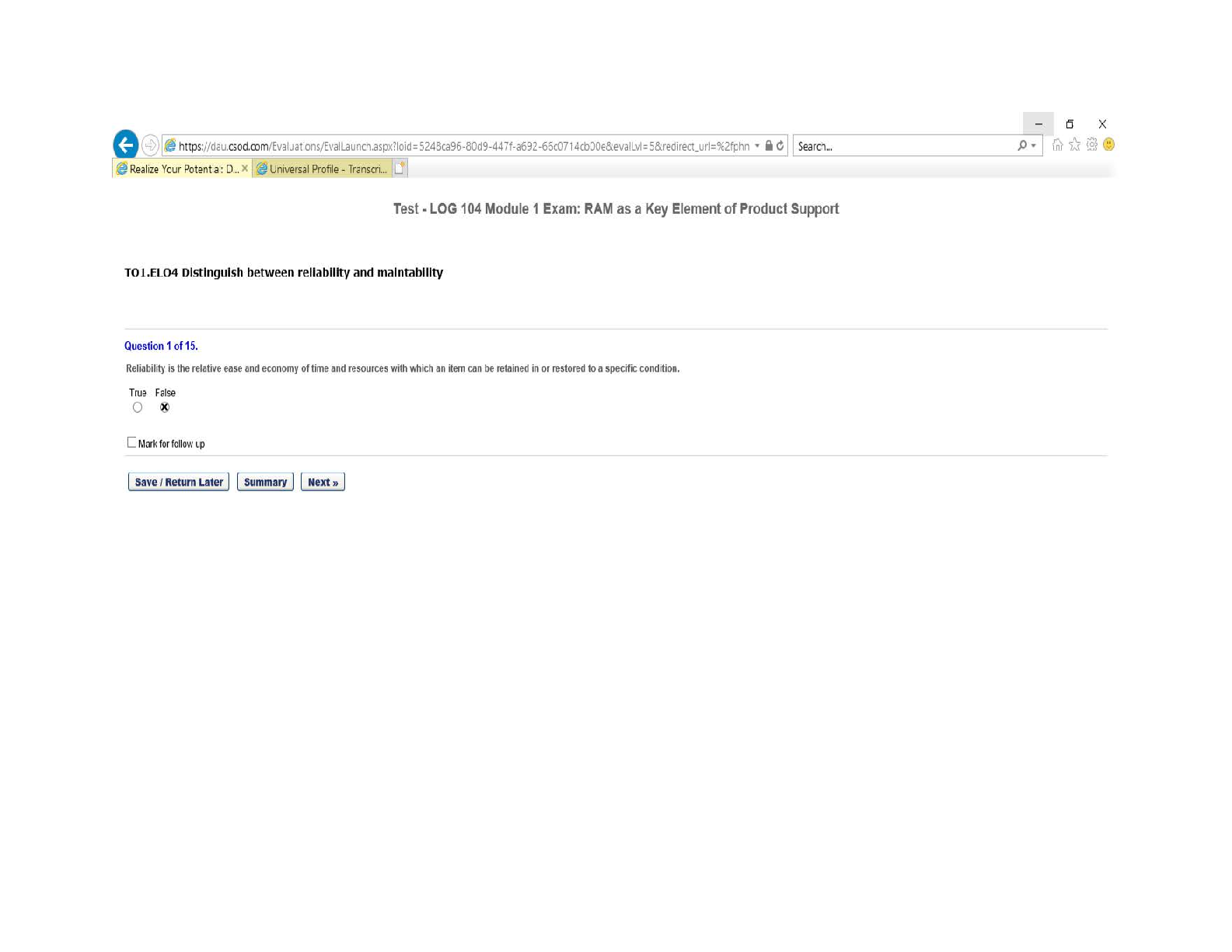Expand the search provider dropdown arrow
The image size is (1232, 952).
[1033, 146]
